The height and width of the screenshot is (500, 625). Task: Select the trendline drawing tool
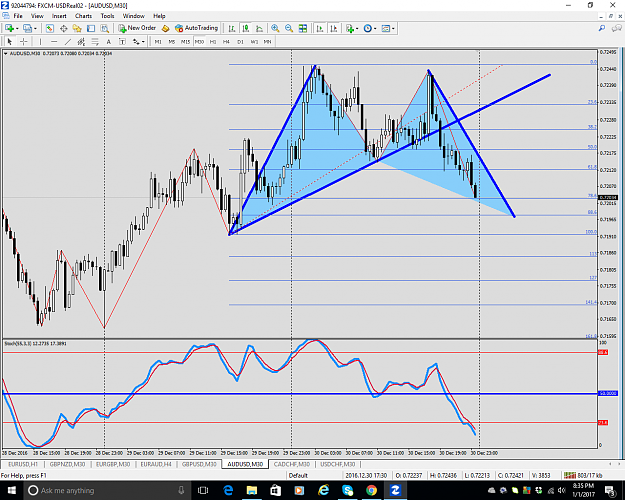(x=68, y=41)
